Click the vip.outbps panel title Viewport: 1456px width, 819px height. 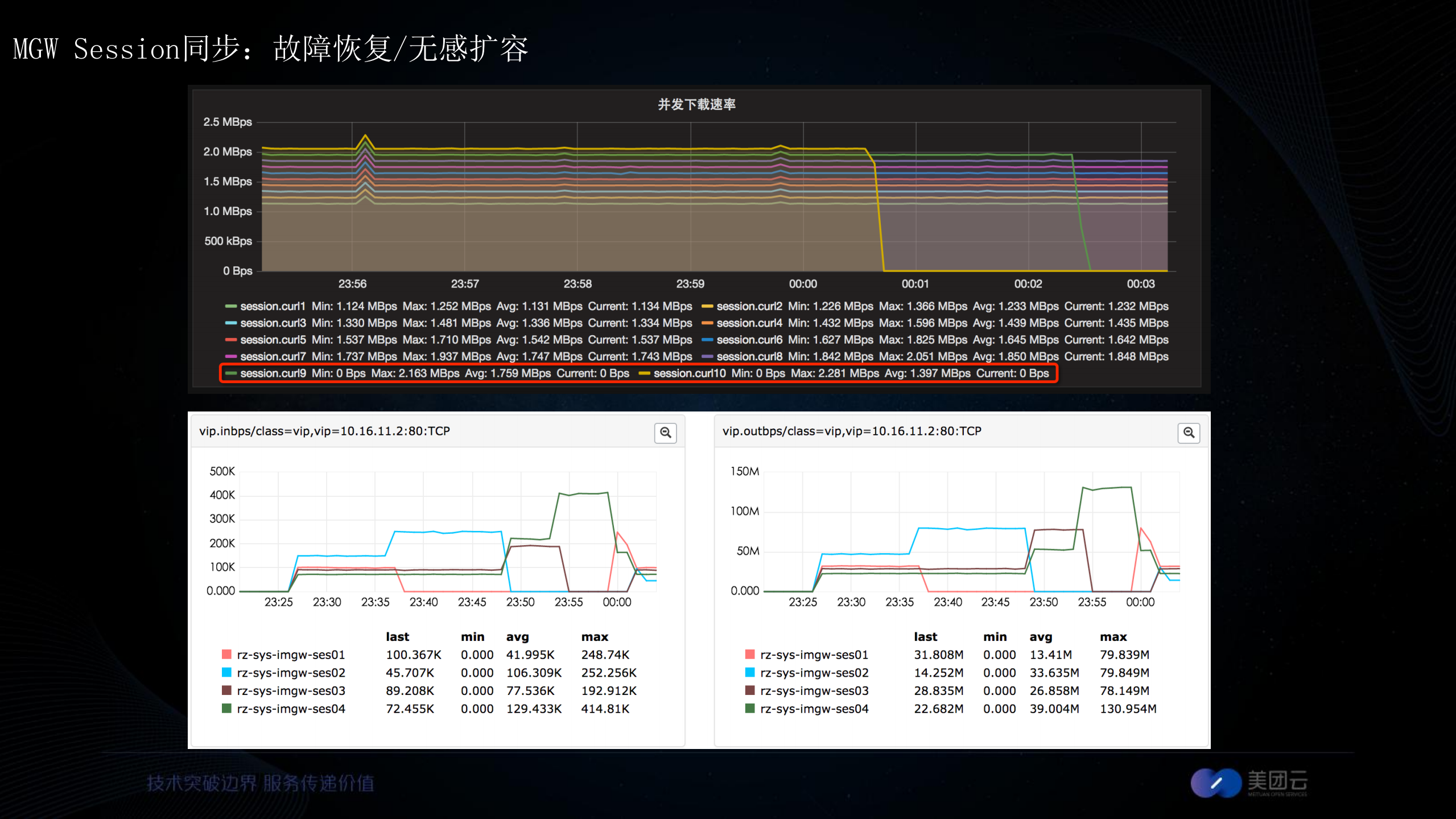click(x=852, y=431)
